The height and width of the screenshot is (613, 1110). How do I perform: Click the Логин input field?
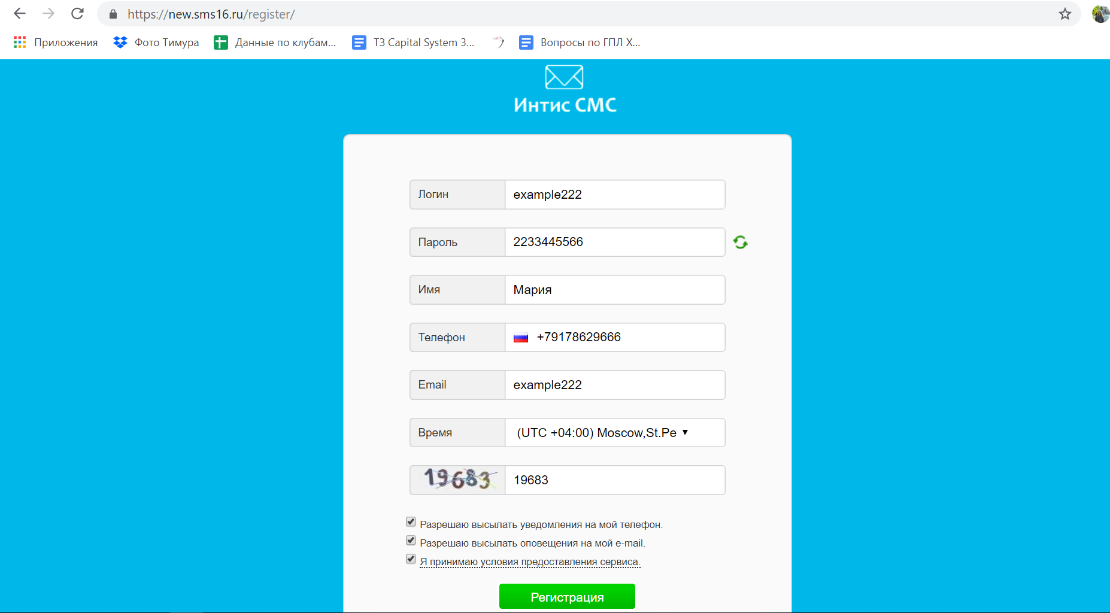(614, 195)
